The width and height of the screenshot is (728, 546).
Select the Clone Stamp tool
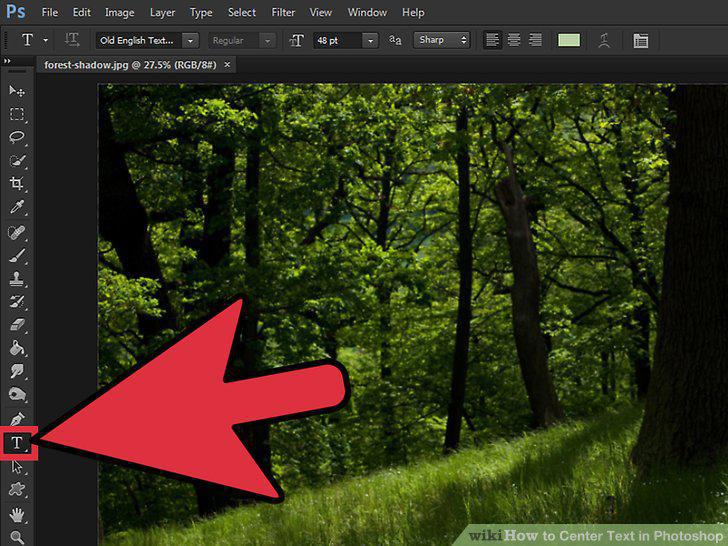pyautogui.click(x=17, y=279)
